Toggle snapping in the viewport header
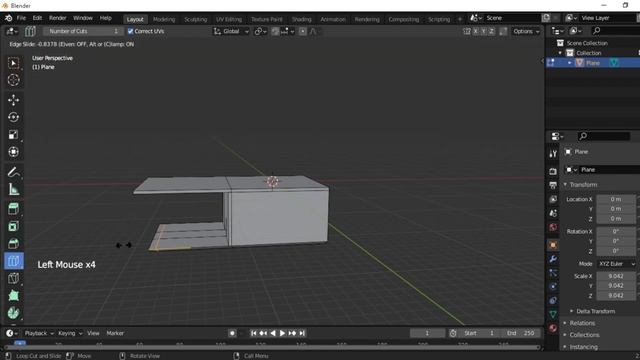Viewport: 640px width, 360px height. click(x=276, y=31)
